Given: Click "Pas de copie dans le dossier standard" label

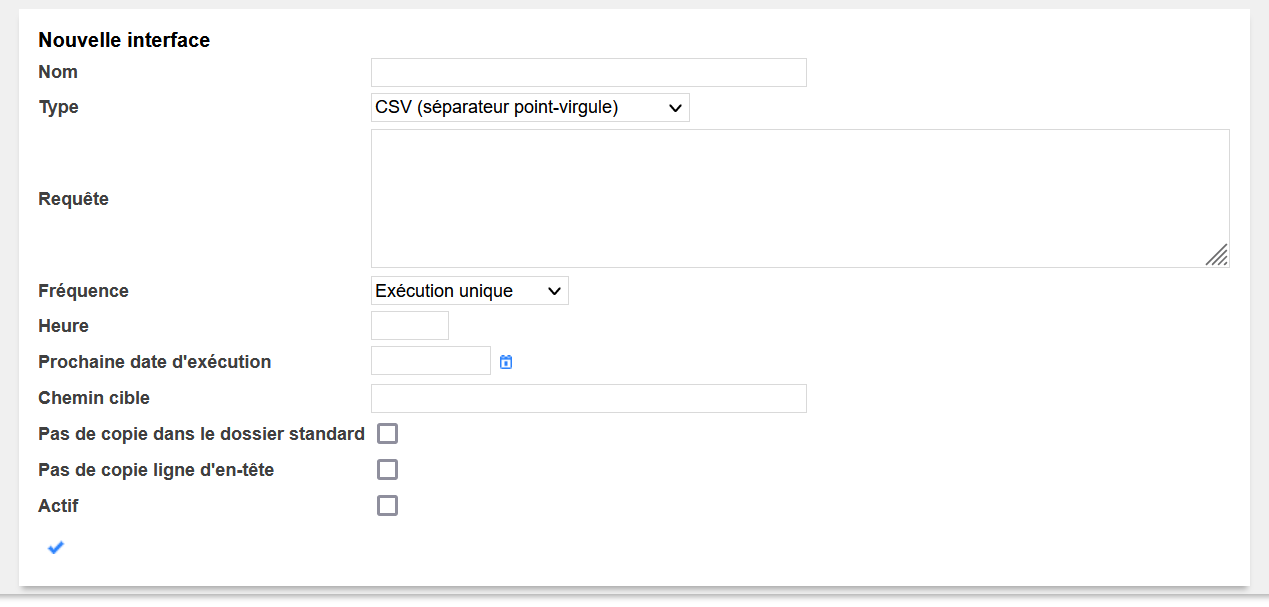Looking at the screenshot, I should tap(201, 434).
